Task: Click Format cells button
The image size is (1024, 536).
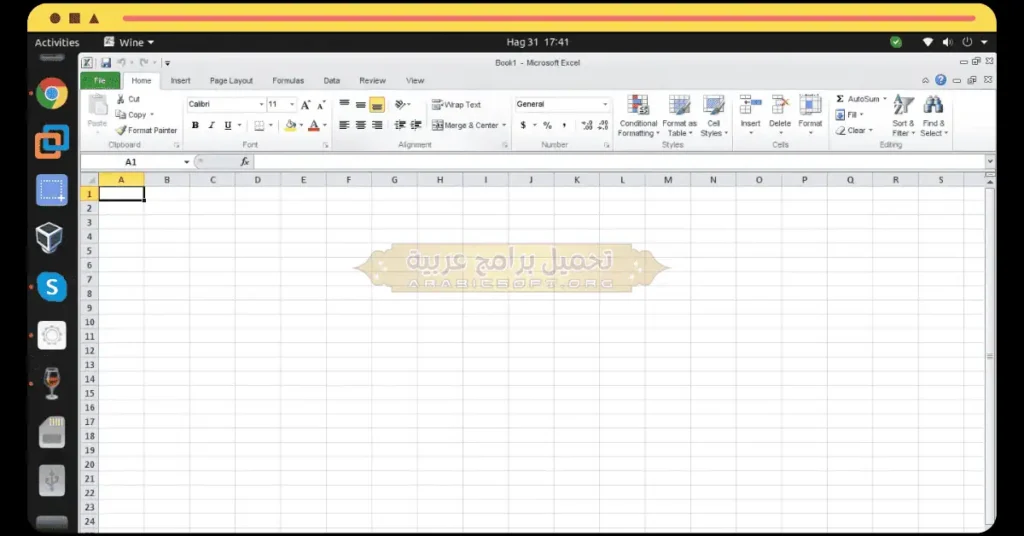Action: click(x=810, y=115)
